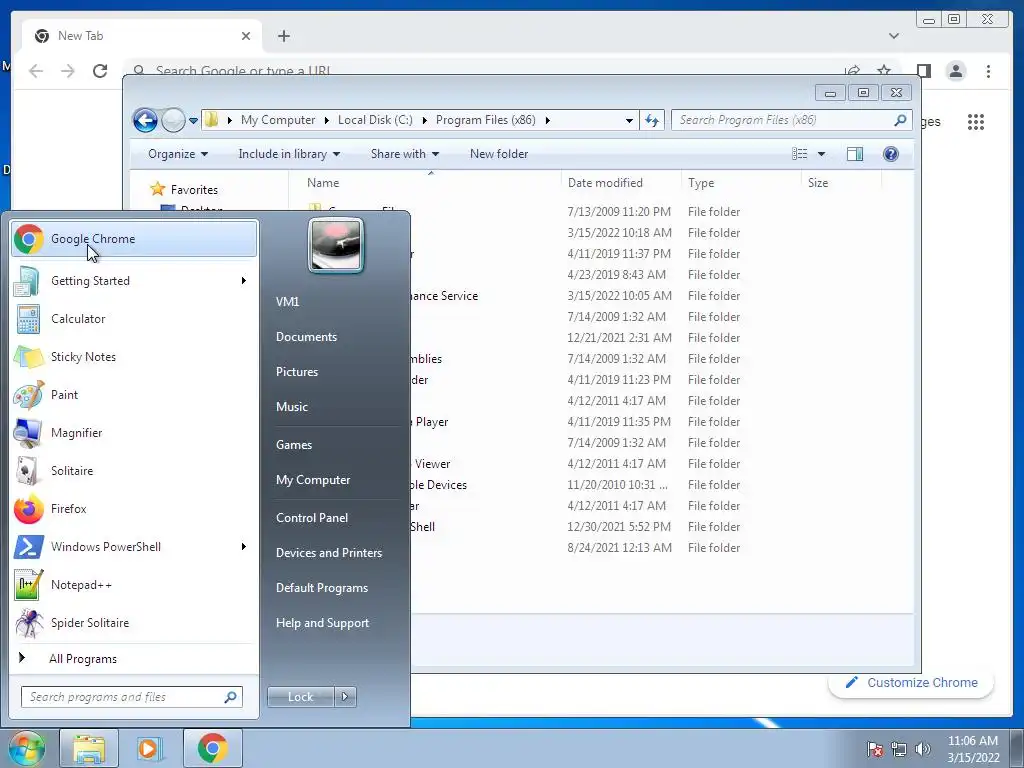The height and width of the screenshot is (768, 1024).
Task: Focus Search programs and files box
Action: 132,697
